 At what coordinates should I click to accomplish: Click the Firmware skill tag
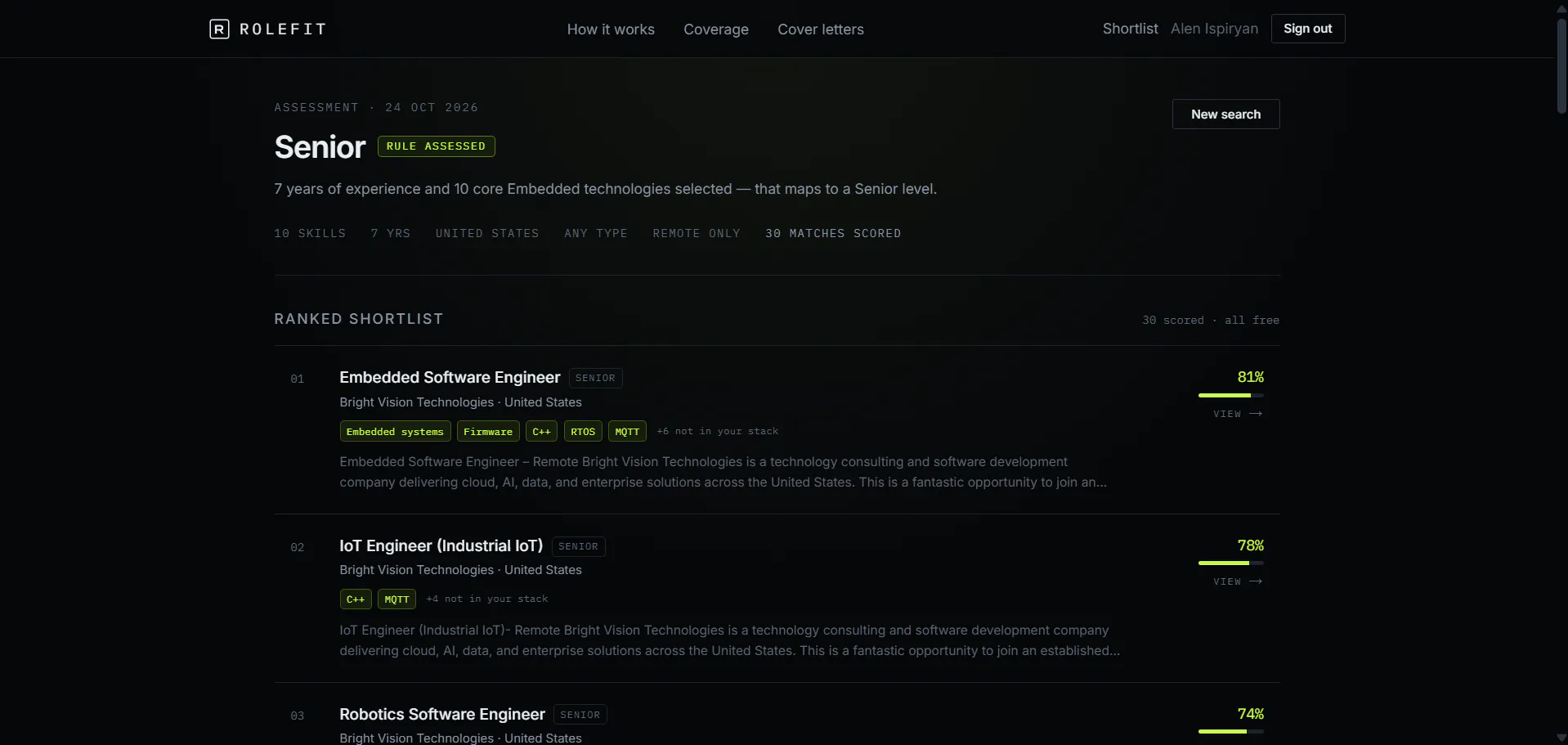click(488, 432)
